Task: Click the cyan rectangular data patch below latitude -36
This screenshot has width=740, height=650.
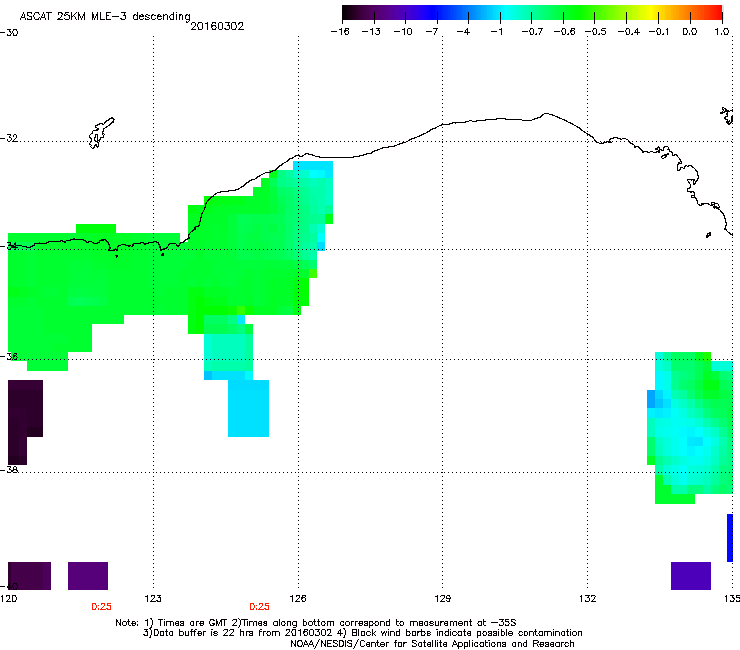Action: [248, 408]
